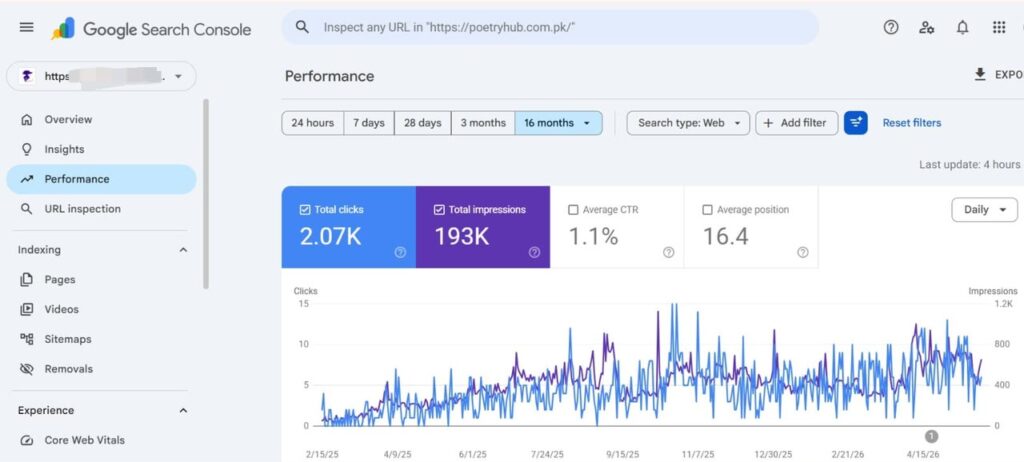Viewport: 1024px width, 462px height.
Task: Open the 16 months date range dropdown
Action: [x=558, y=123]
